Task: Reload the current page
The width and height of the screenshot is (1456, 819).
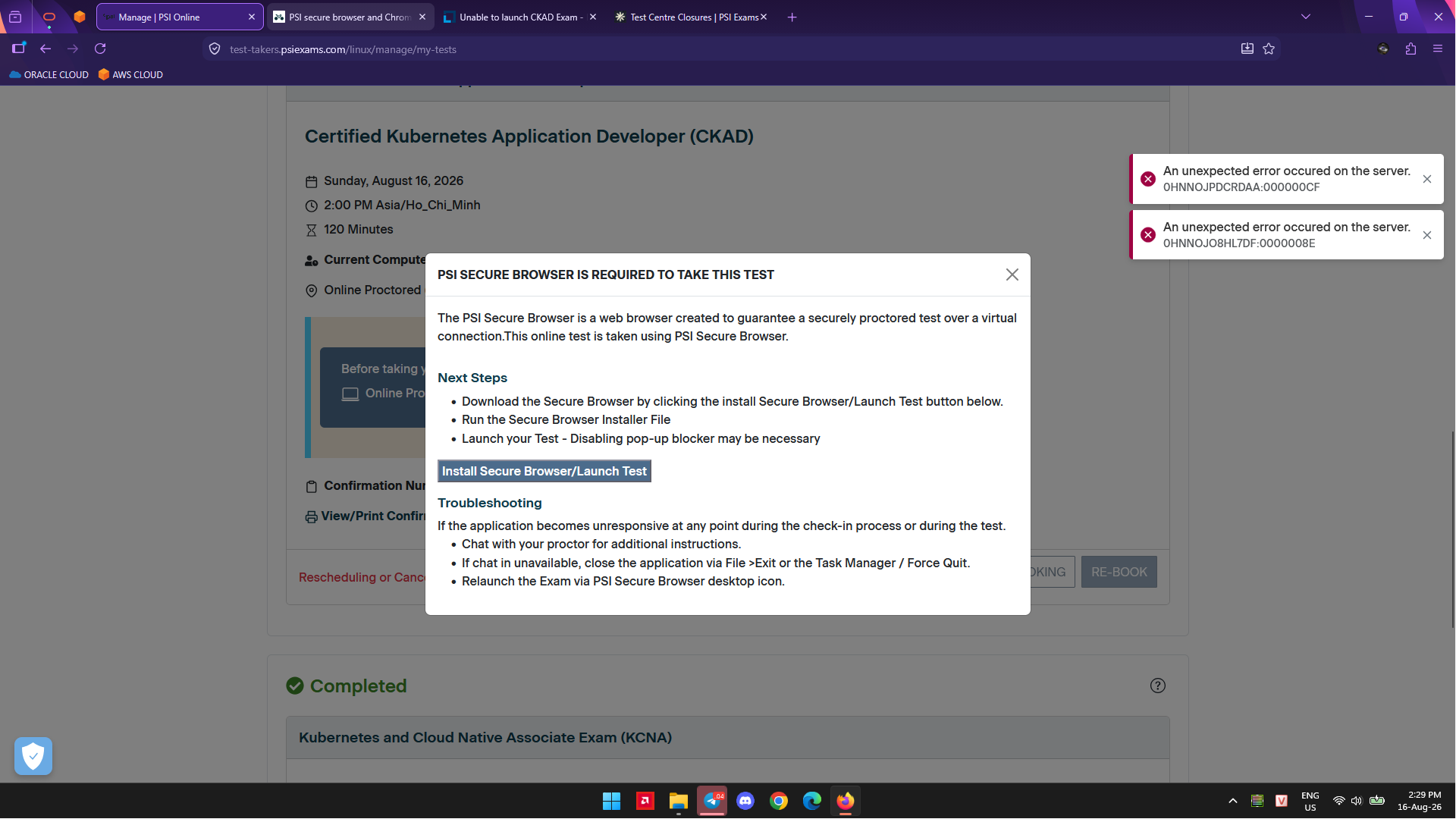Action: 100,49
